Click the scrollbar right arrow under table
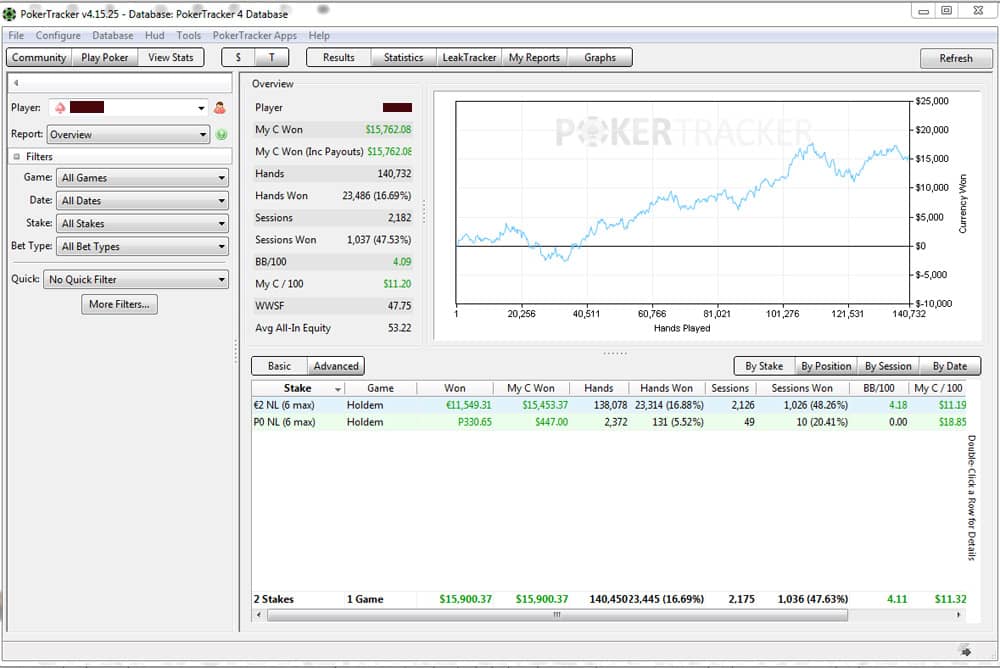The width and height of the screenshot is (1000, 668). (959, 615)
